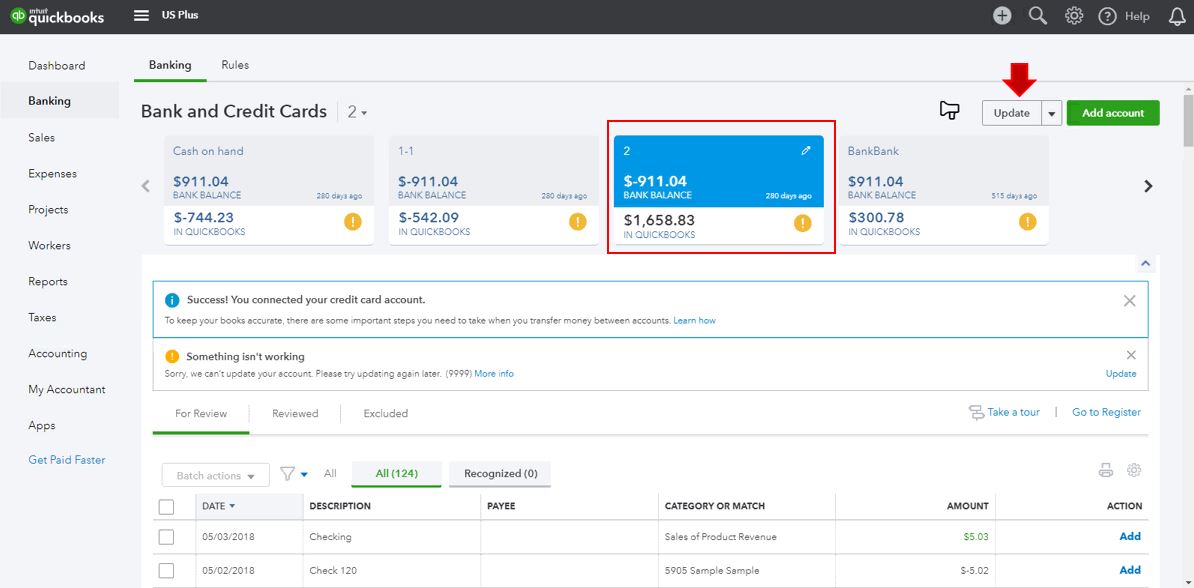
Task: Open QuickBooks Settings with gear icon
Action: (x=1073, y=15)
